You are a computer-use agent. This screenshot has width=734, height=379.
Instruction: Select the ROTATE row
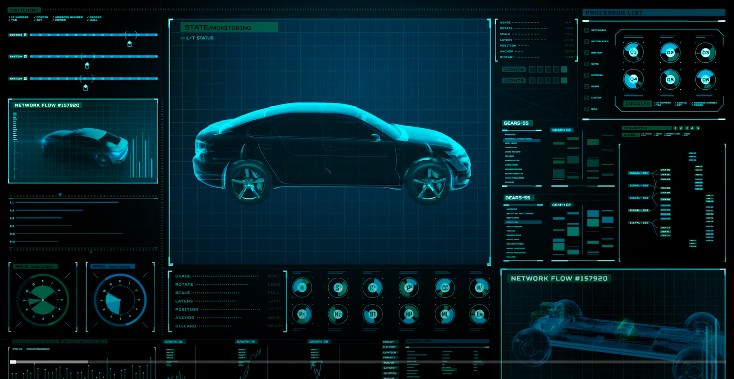coord(228,284)
